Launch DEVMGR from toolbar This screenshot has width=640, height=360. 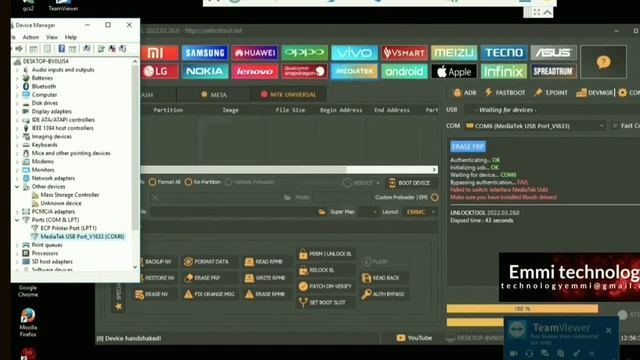click(x=595, y=93)
